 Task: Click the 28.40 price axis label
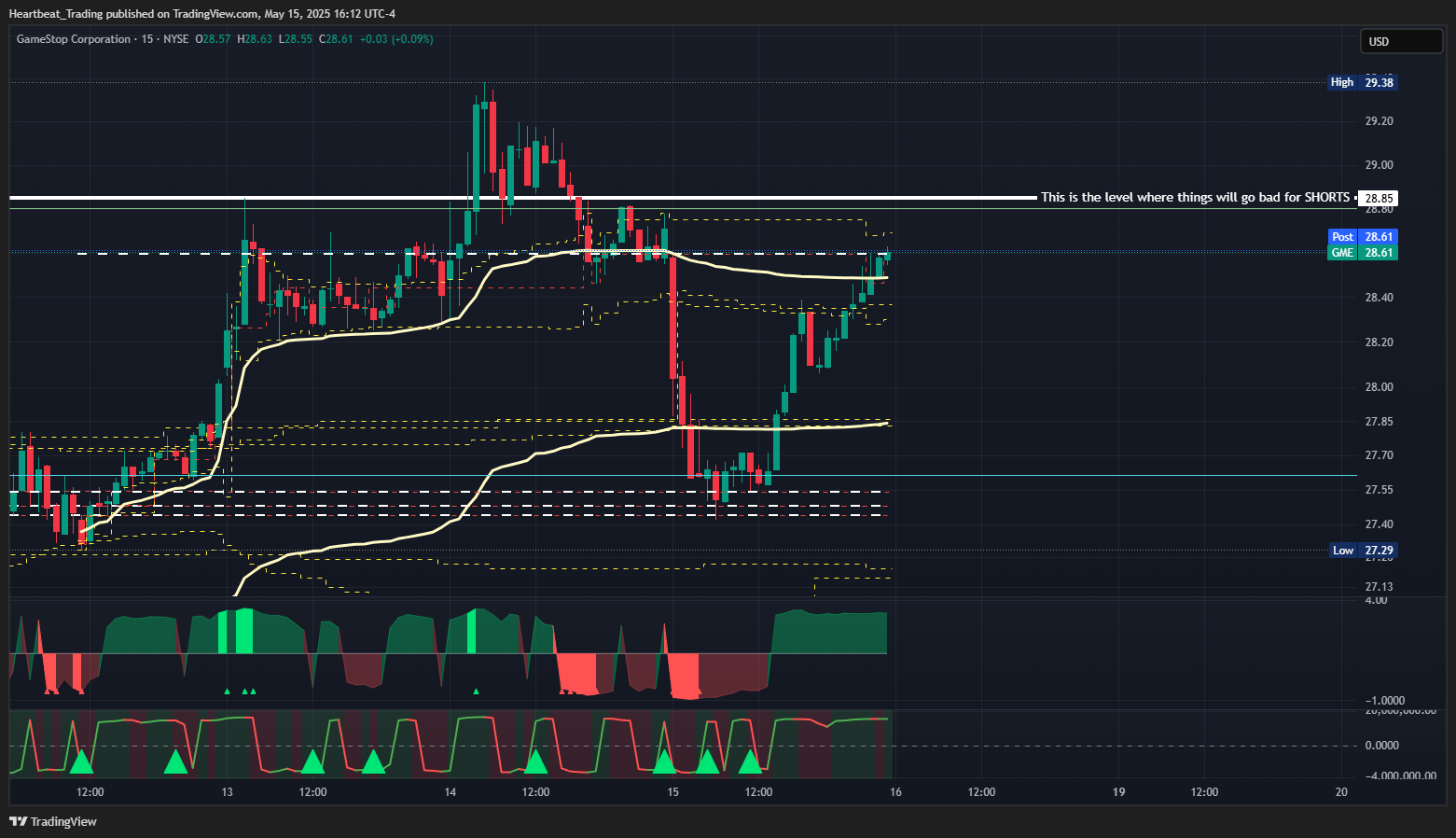click(1380, 298)
